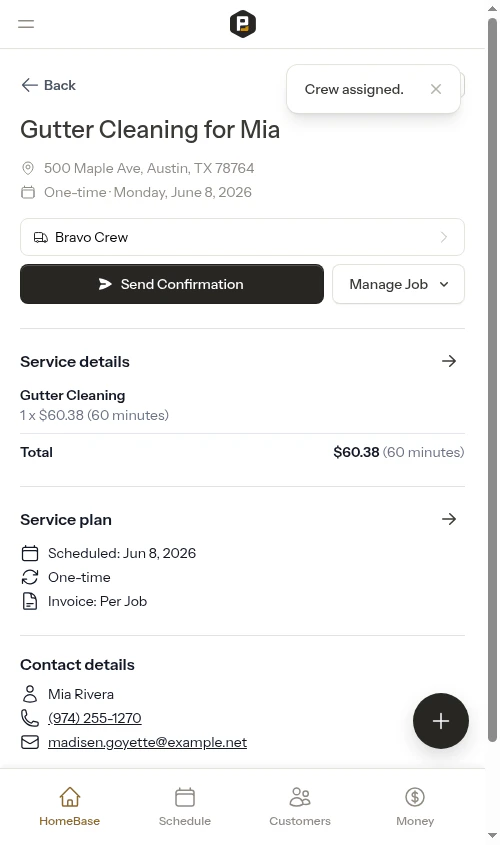This screenshot has height=845, width=500.
Task: Click the envelope email icon
Action: coord(30,742)
